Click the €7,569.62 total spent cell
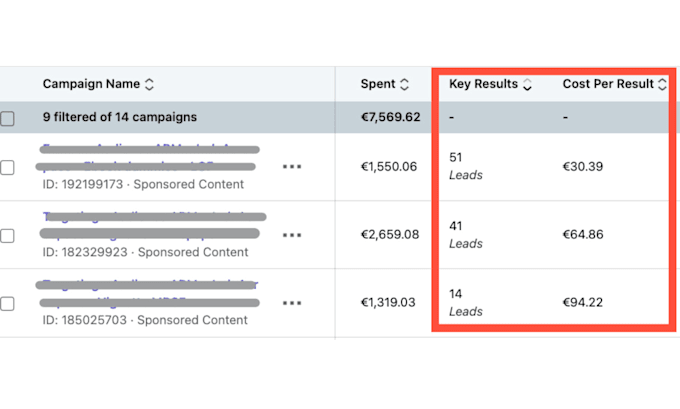 (x=390, y=117)
